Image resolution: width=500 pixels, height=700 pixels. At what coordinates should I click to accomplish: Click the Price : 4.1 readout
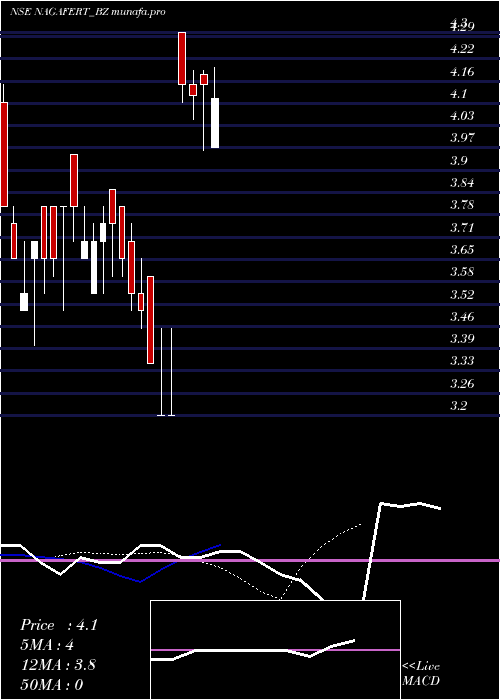(x=58, y=625)
